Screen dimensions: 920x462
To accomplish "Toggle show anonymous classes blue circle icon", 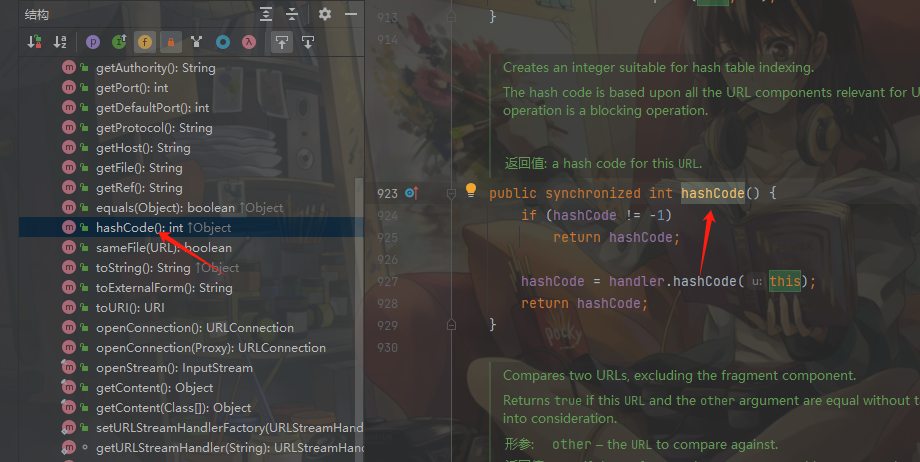I will [x=223, y=42].
